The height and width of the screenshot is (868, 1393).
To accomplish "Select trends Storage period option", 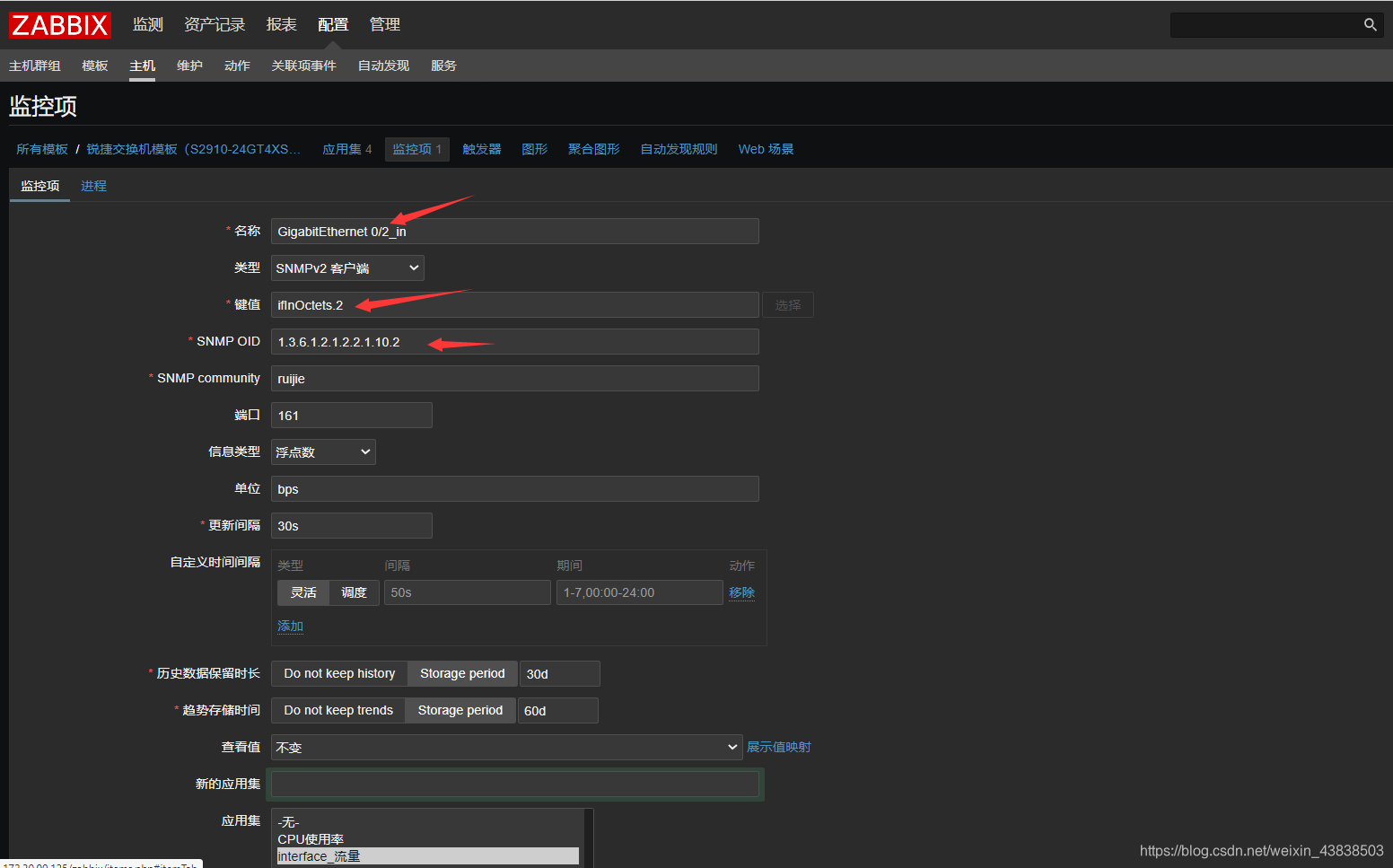I will click(460, 710).
